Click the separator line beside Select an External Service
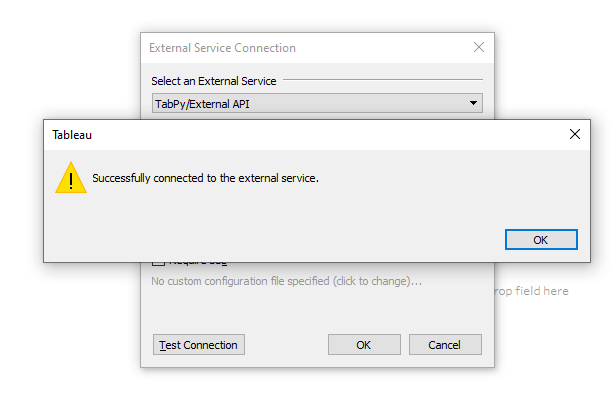616x402 pixels. coord(384,81)
